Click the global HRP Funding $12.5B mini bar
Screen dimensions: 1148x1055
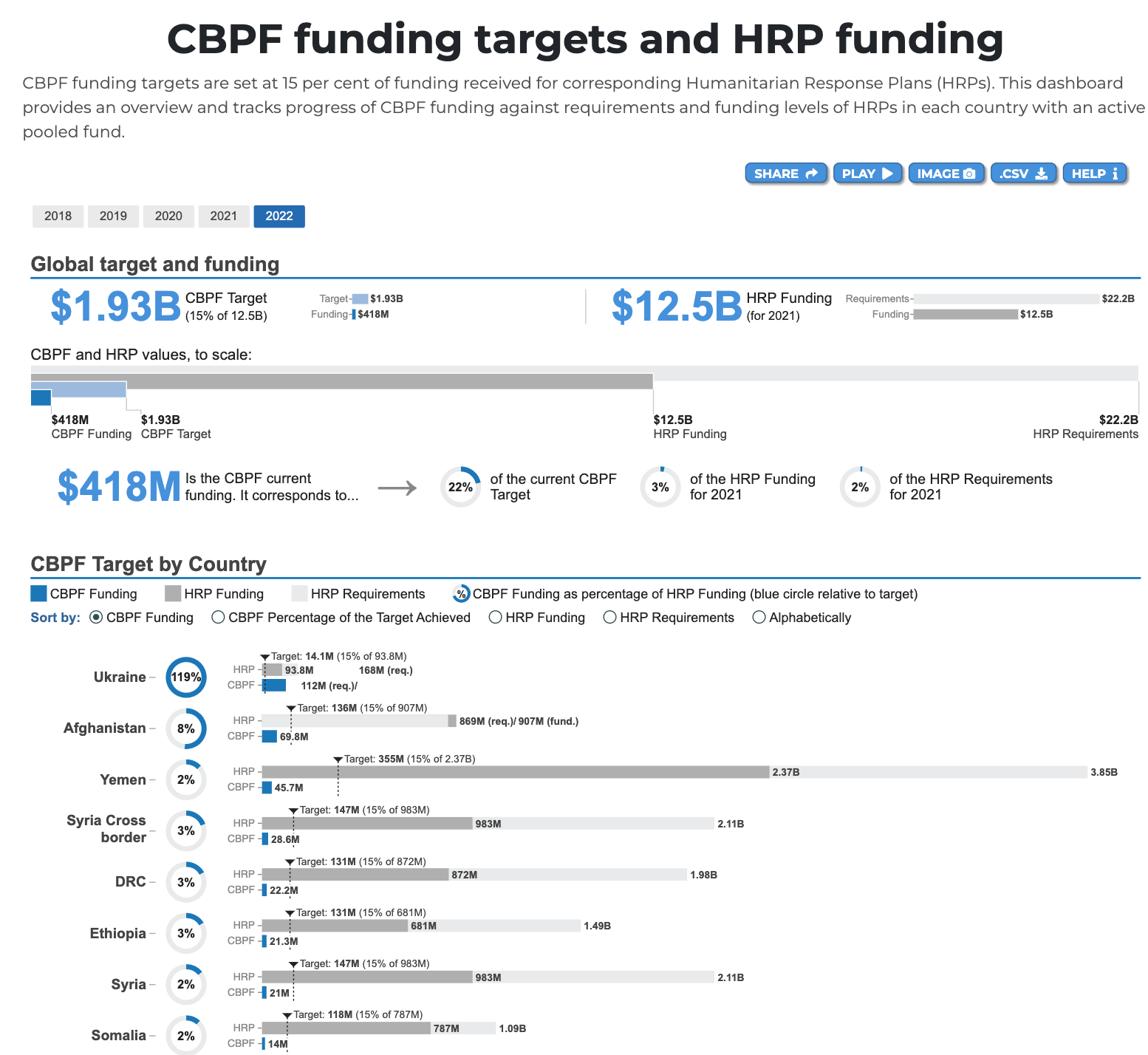966,315
